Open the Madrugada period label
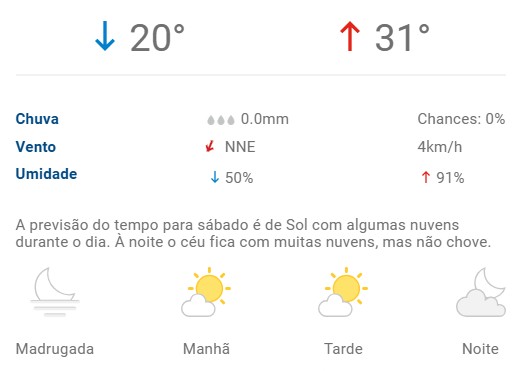Screen dimensions: 521x371 pos(55,349)
